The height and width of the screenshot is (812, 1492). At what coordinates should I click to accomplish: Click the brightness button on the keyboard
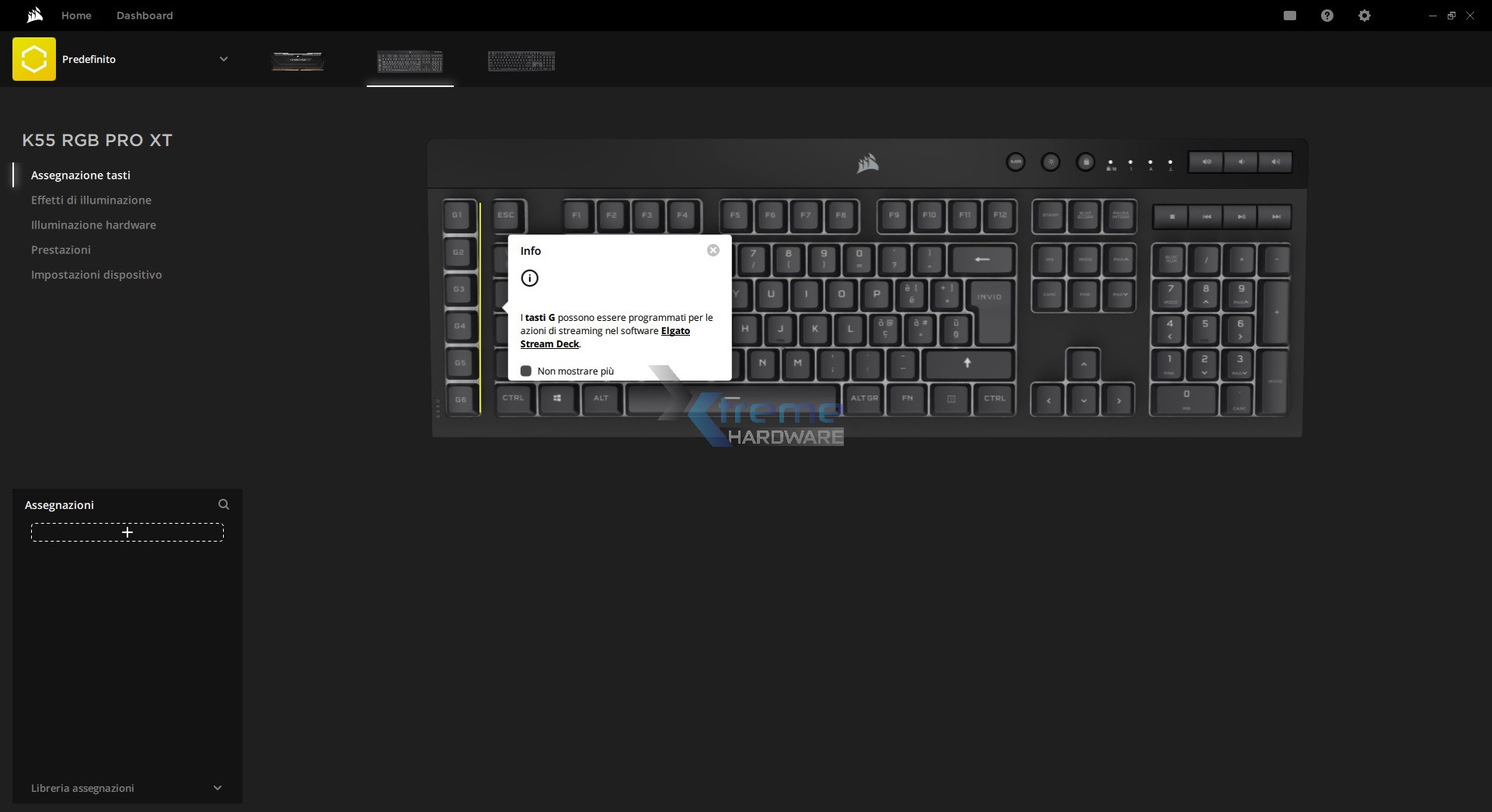[x=1050, y=162]
